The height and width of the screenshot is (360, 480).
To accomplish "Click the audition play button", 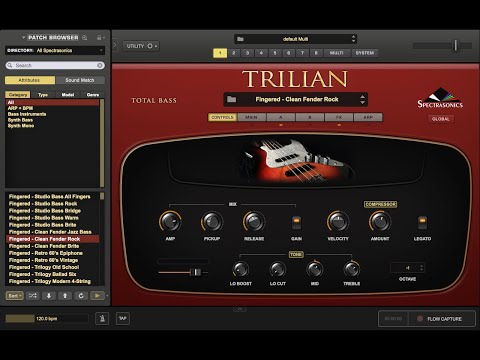I will [x=97, y=296].
